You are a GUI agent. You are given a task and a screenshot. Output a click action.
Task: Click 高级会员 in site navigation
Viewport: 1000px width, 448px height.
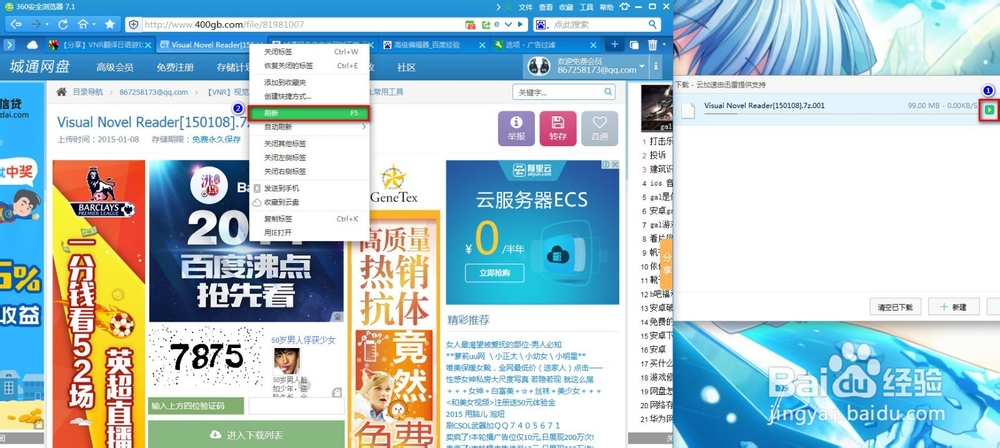point(115,67)
